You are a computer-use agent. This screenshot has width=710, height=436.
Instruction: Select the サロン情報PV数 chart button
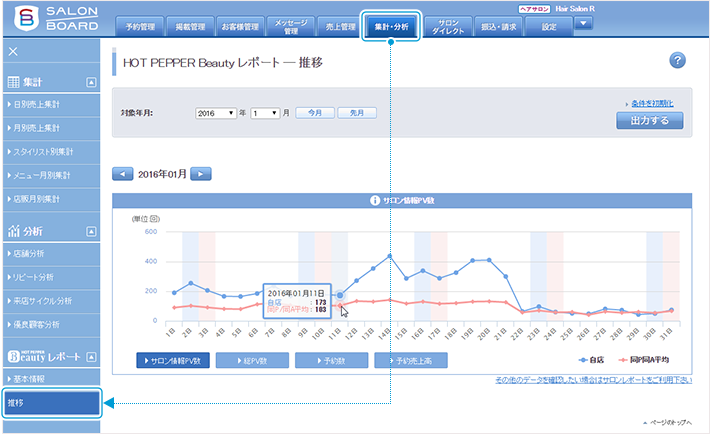tap(173, 359)
